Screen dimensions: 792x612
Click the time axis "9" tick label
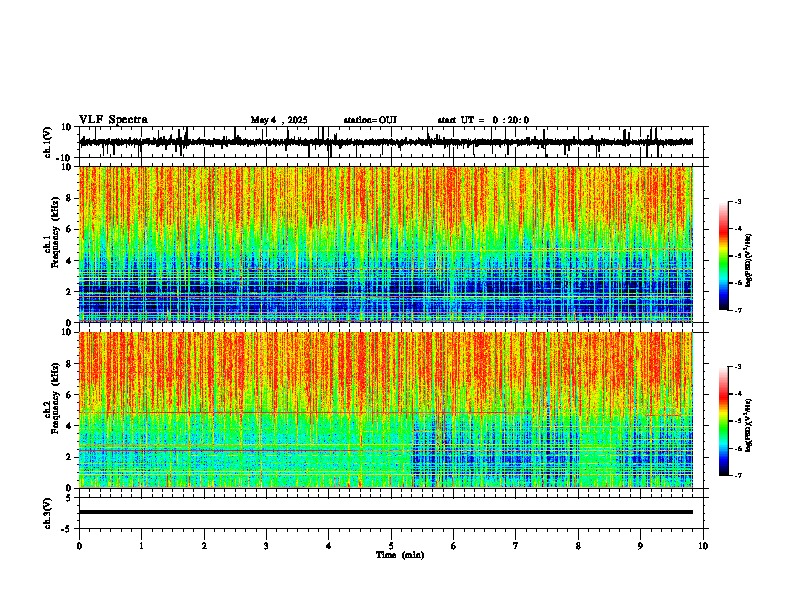640,546
